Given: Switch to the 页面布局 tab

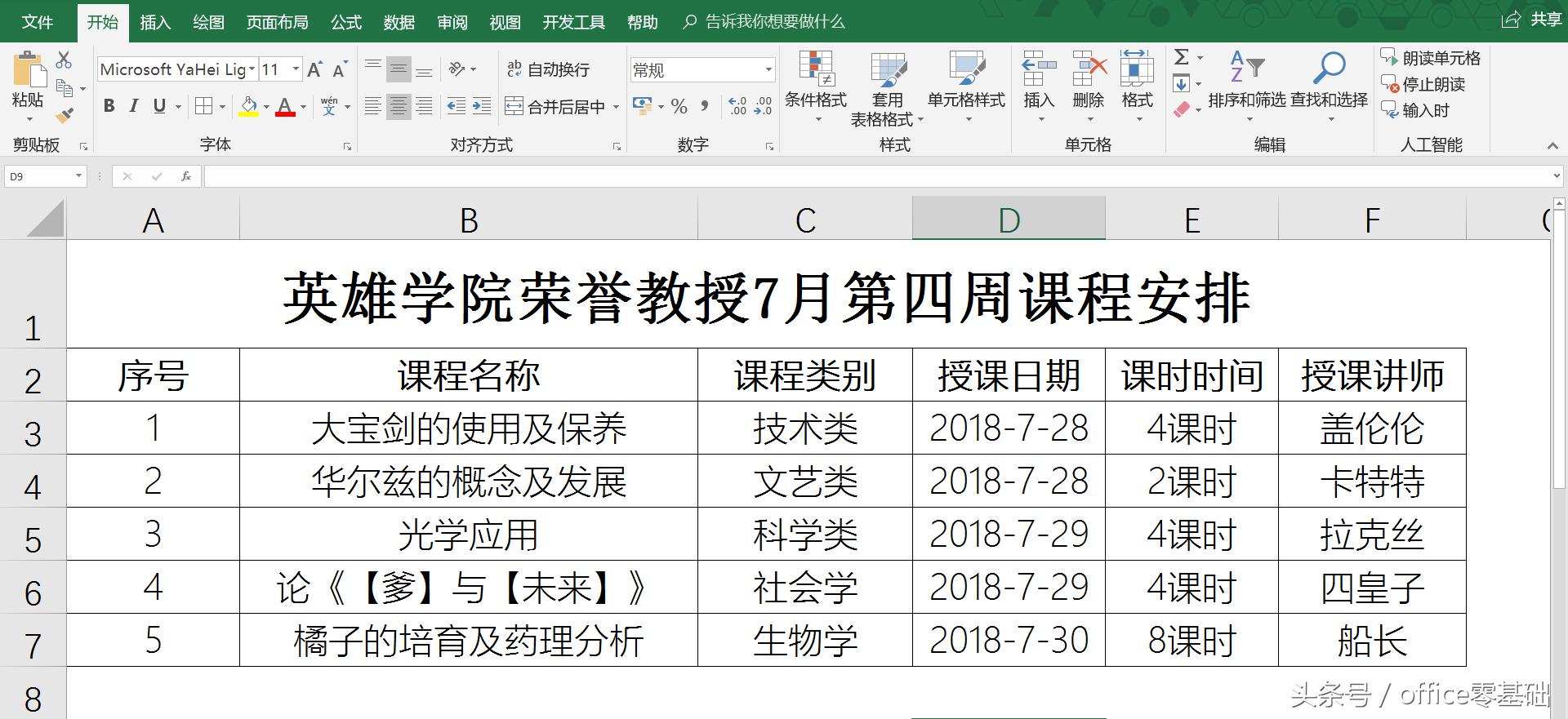Looking at the screenshot, I should (278, 22).
